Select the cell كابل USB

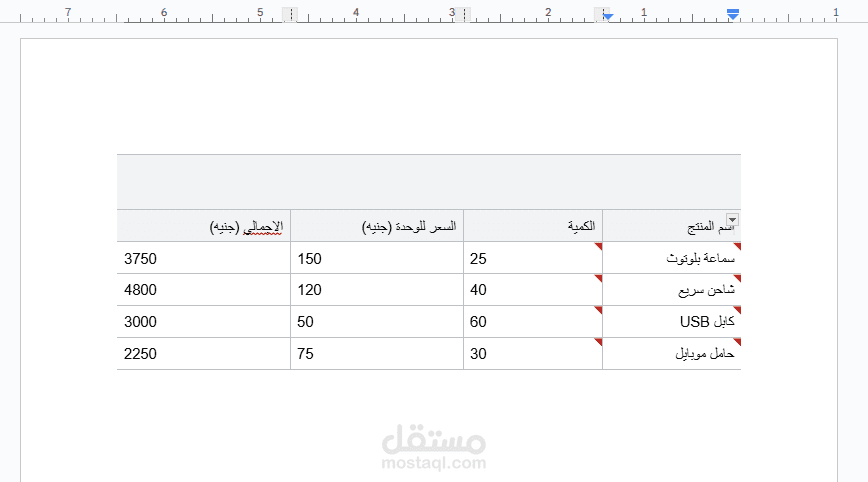[671, 322]
